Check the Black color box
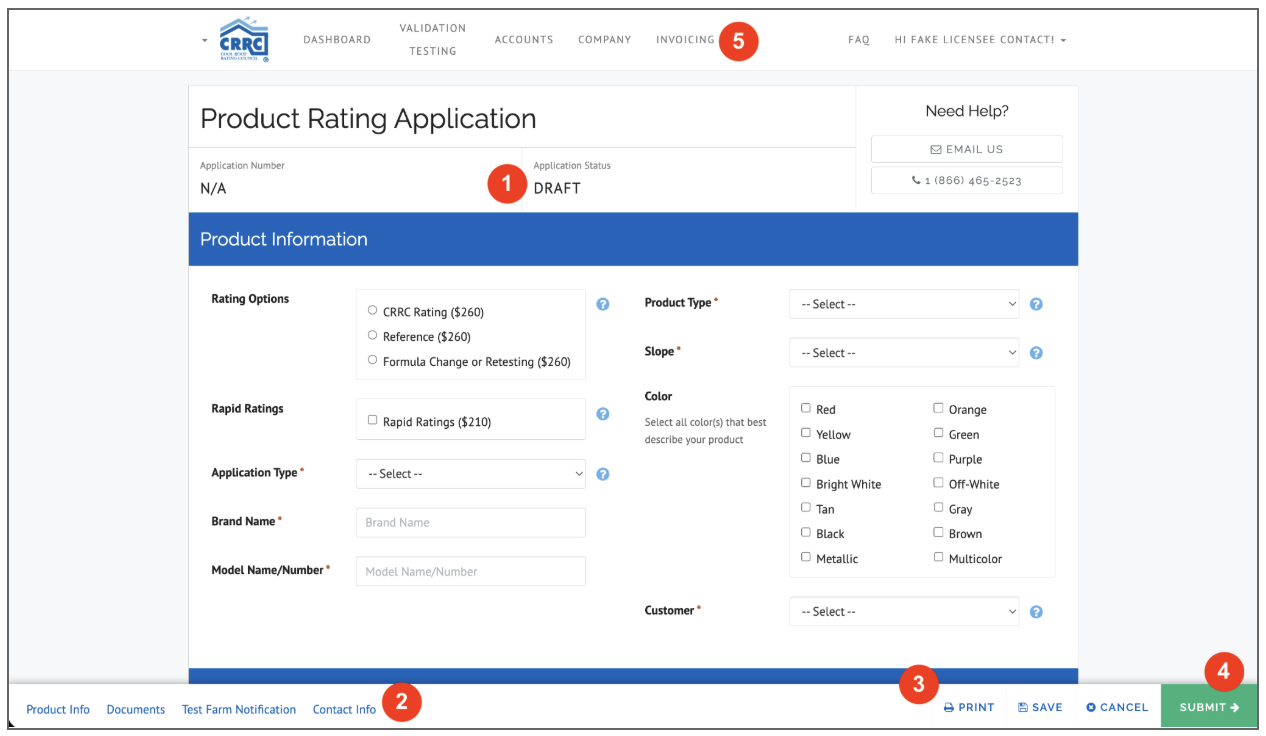The width and height of the screenshot is (1266, 736). pos(806,532)
